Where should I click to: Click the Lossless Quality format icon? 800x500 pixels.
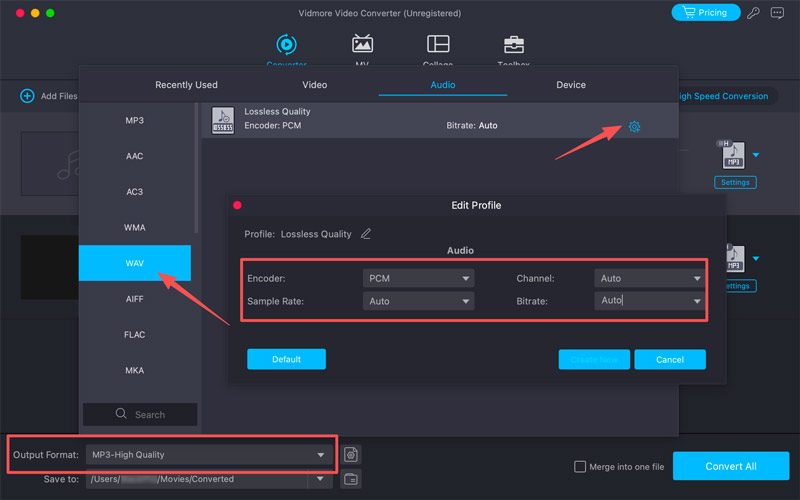(x=223, y=120)
